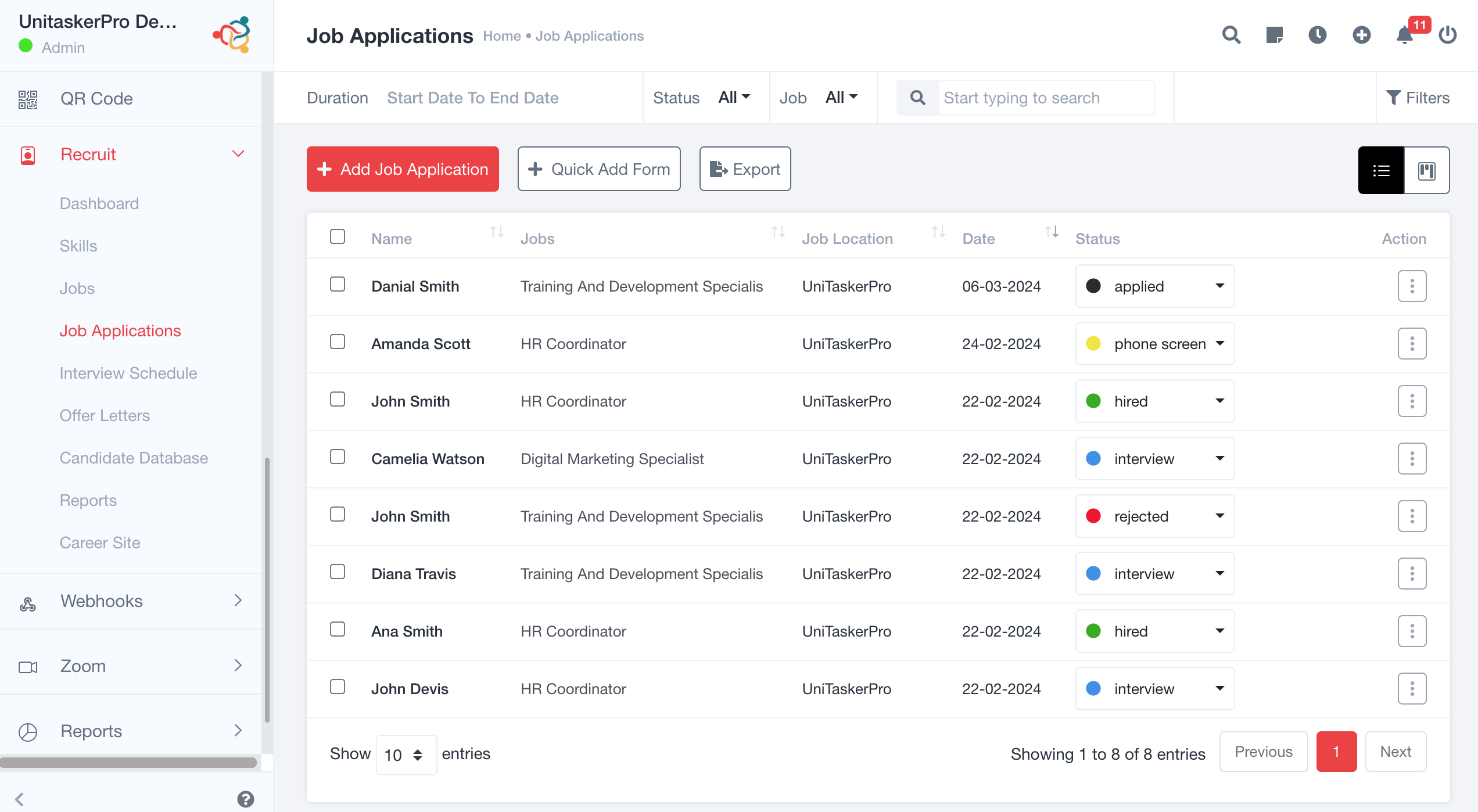Check the John Devis row checkbox
The height and width of the screenshot is (812, 1478).
[x=338, y=687]
